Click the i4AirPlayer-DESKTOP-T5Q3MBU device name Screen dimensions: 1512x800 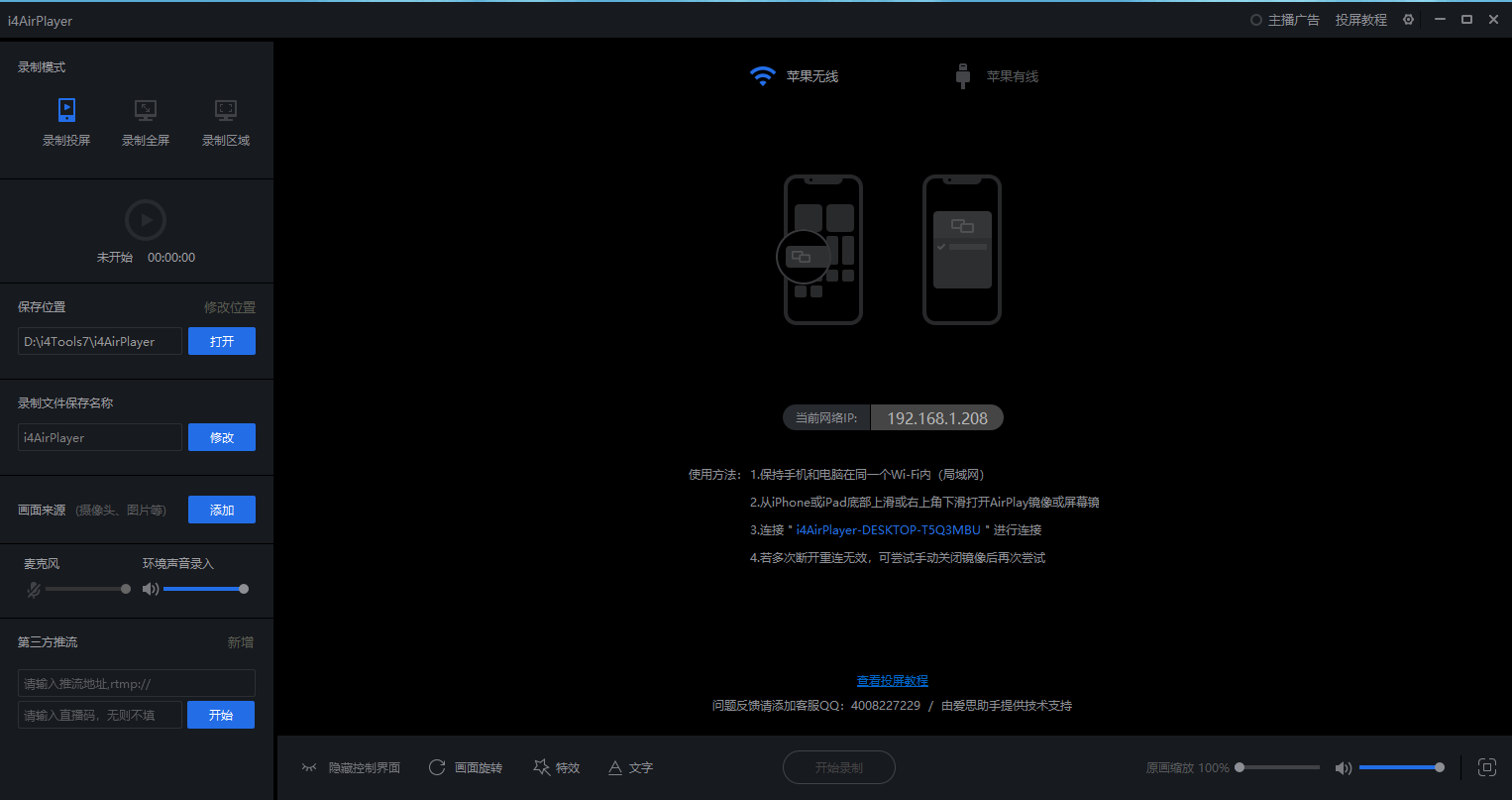pyautogui.click(x=888, y=530)
